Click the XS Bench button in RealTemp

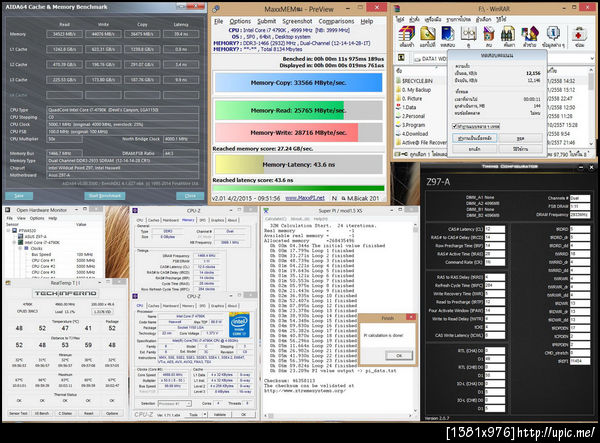41,412
